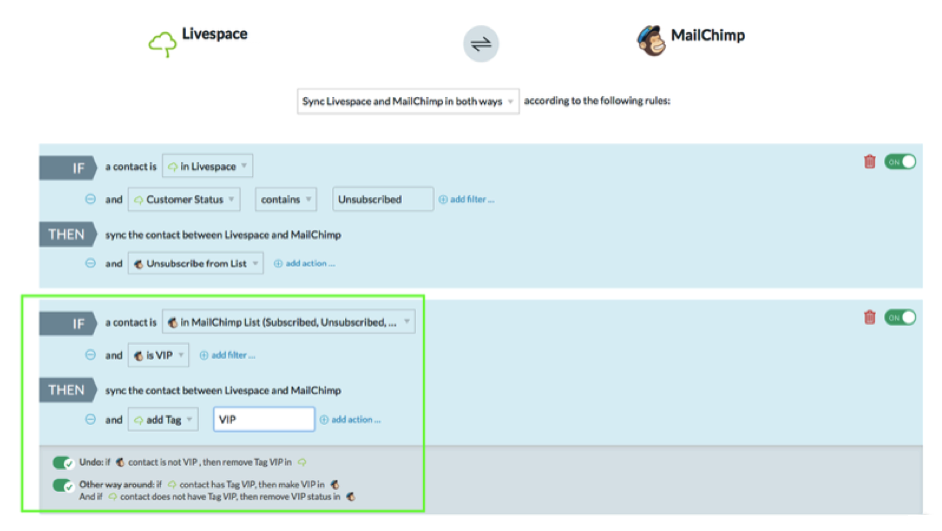Open the Customer Status field dropdown
The width and height of the screenshot is (942, 531).
click(184, 199)
